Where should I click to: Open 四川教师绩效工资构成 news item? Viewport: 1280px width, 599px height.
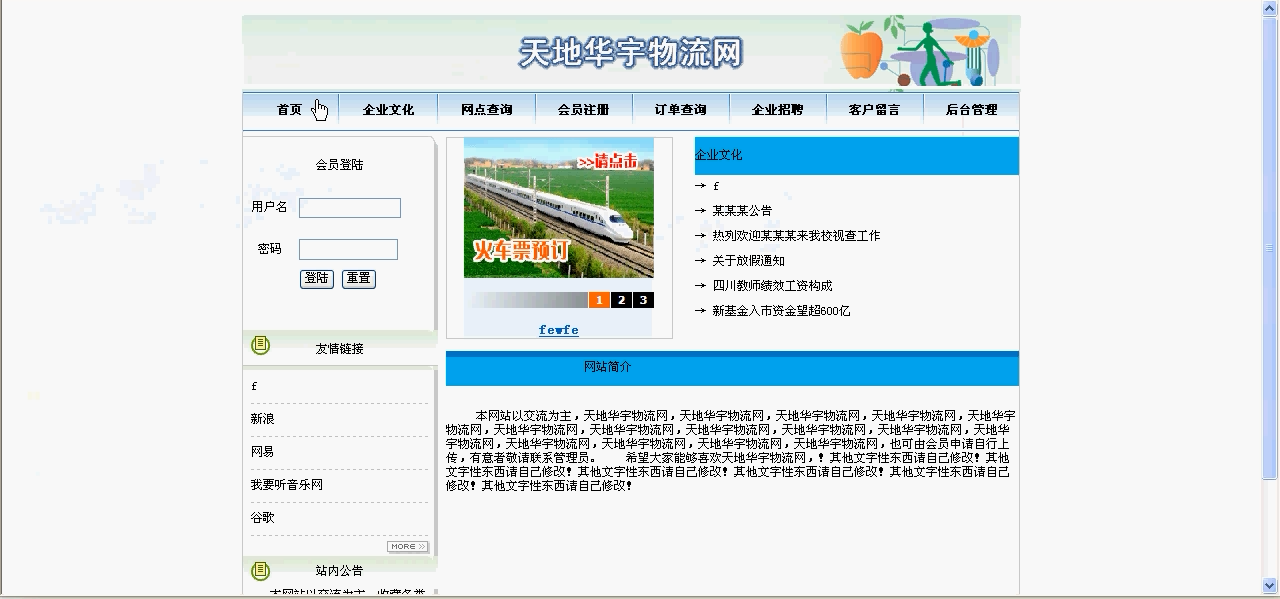772,286
